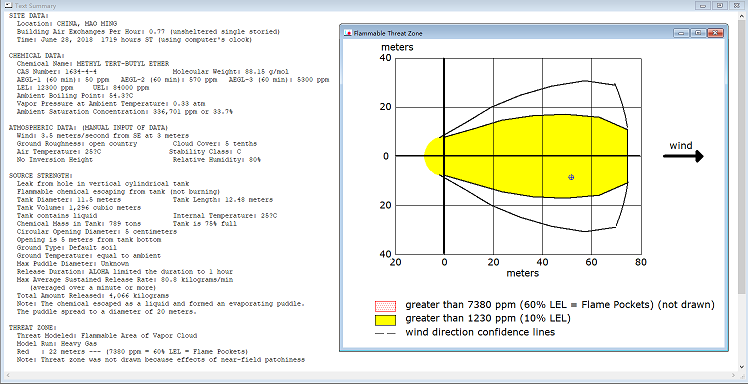
Task: Click the 'SITE DATA:' heading
Action: [28, 15]
